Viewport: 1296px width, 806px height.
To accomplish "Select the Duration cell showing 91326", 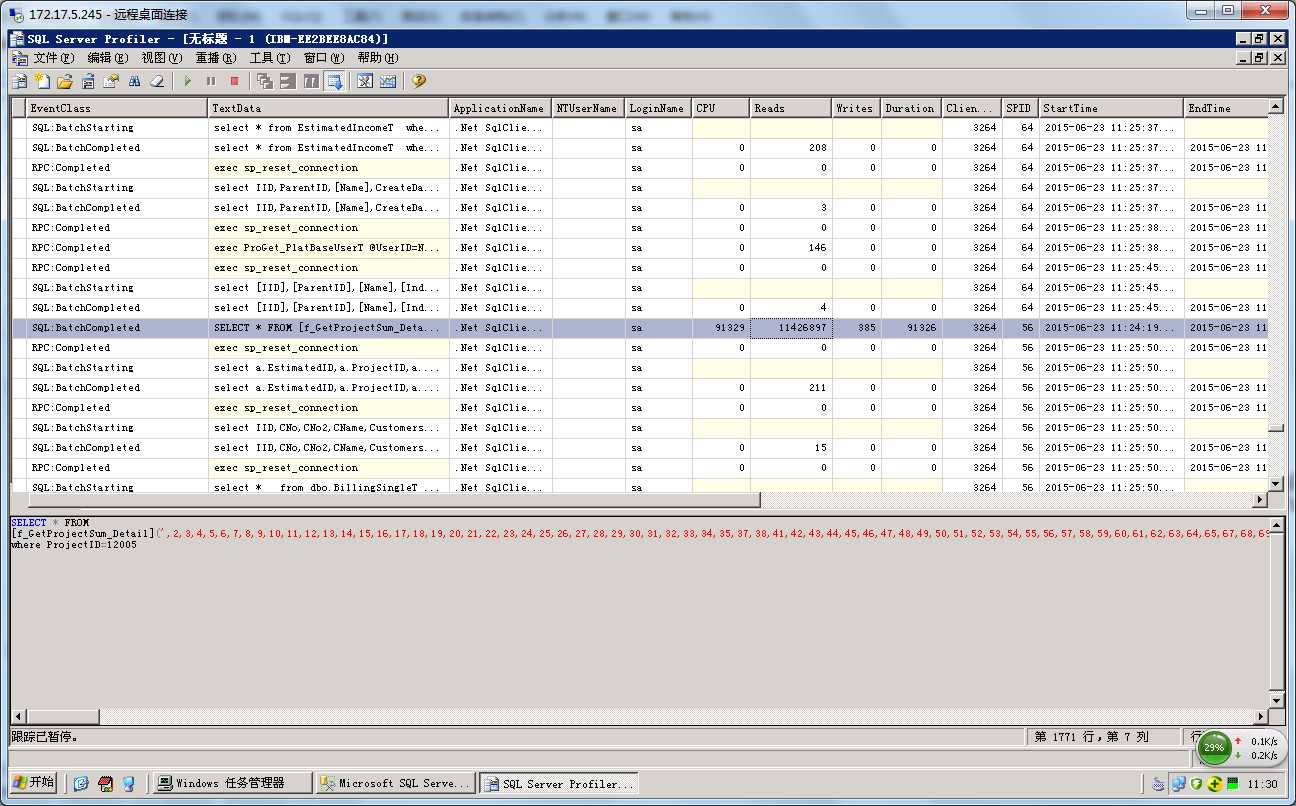I will point(911,328).
